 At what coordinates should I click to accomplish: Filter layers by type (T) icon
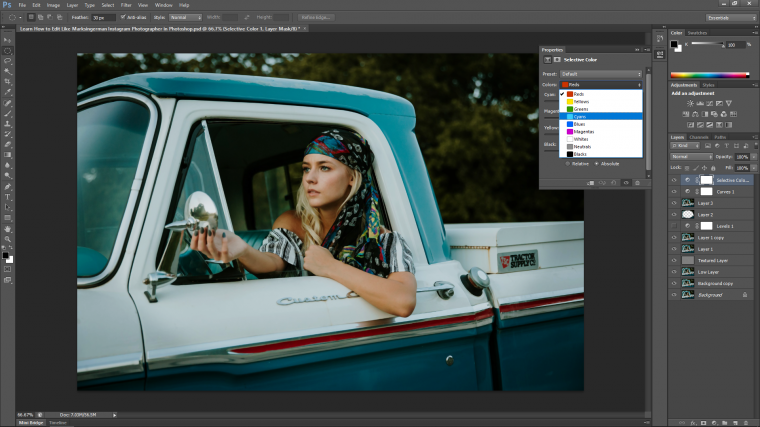tap(726, 145)
